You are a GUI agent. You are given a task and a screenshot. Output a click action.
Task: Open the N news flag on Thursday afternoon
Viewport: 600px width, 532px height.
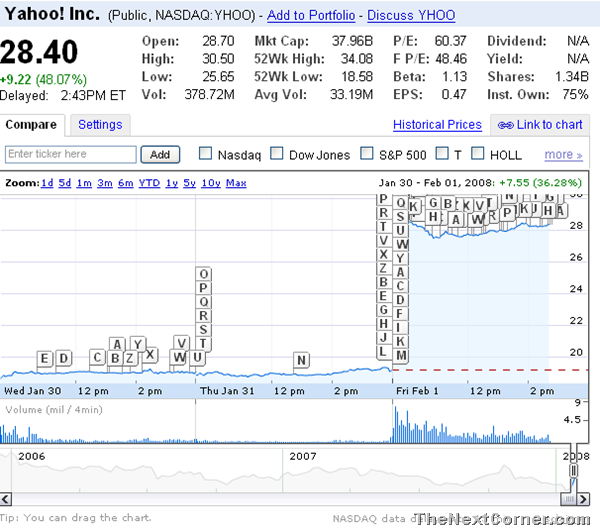(302, 360)
